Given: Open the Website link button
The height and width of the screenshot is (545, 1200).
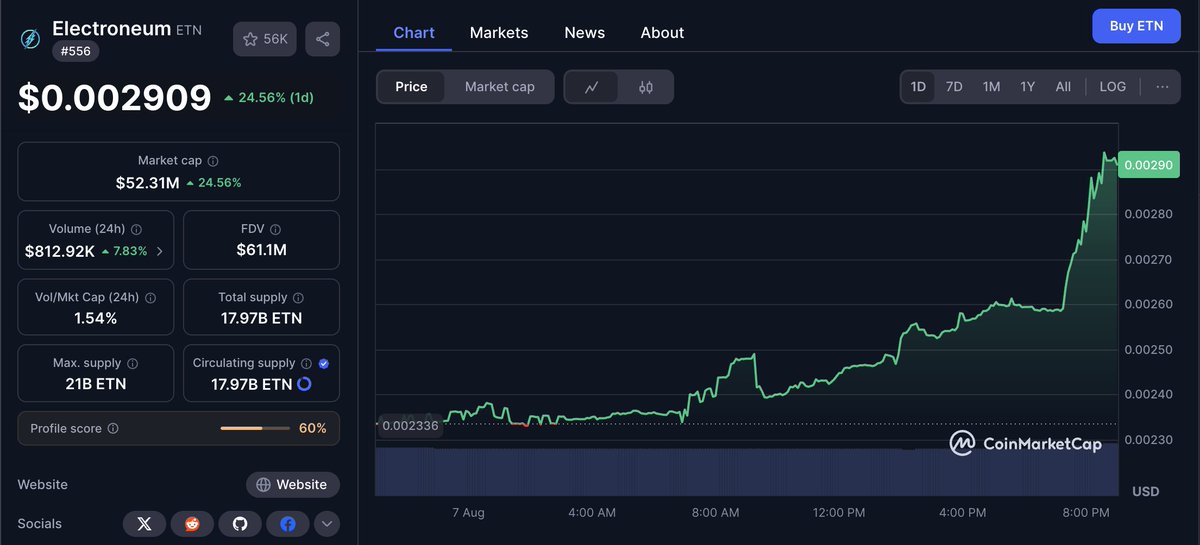Looking at the screenshot, I should tap(293, 485).
